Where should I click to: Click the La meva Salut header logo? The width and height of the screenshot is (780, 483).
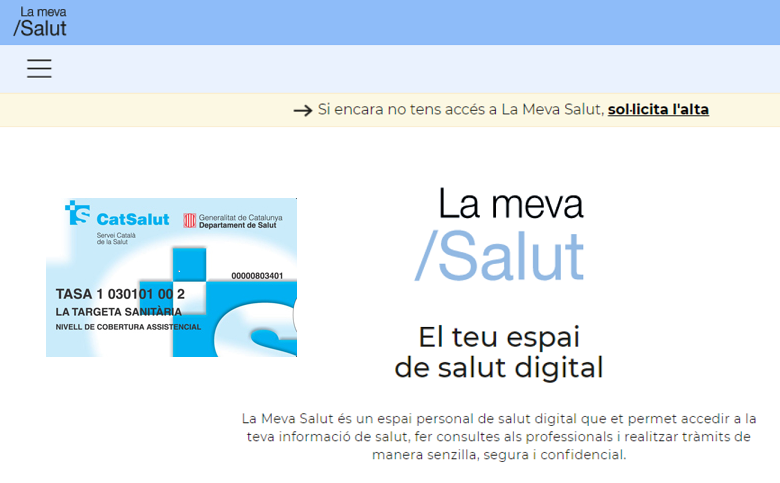[40, 22]
